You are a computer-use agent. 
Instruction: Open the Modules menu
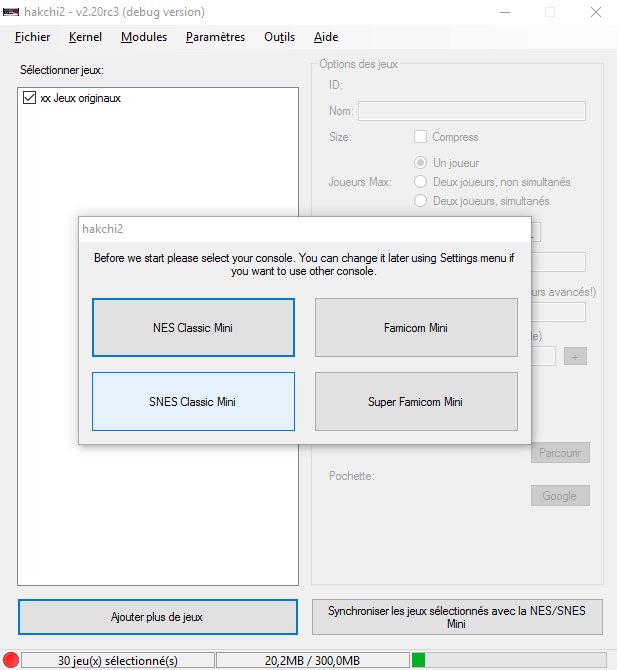(144, 37)
